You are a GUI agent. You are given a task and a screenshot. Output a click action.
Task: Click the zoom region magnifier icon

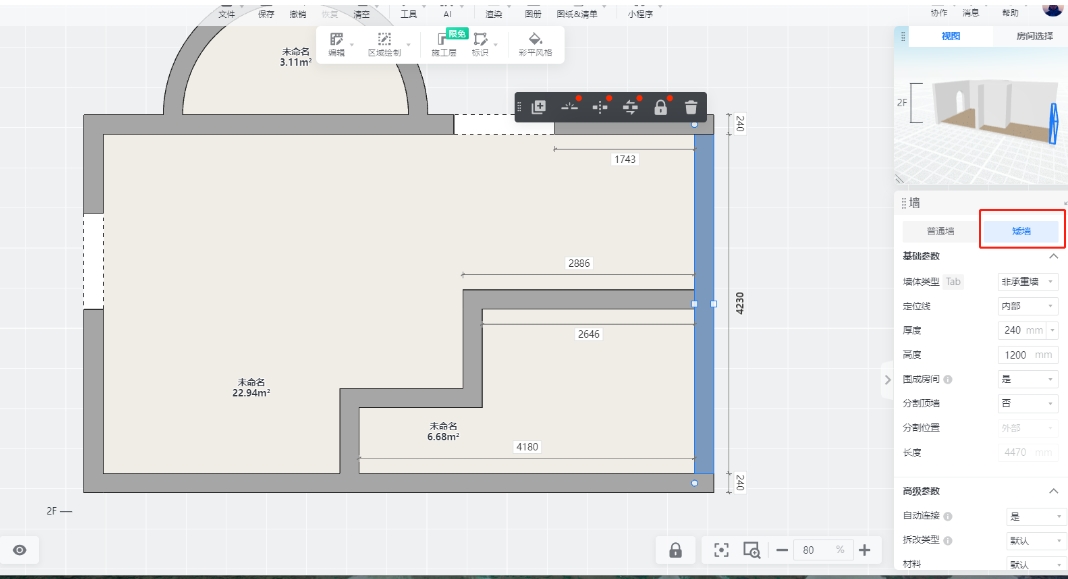752,550
